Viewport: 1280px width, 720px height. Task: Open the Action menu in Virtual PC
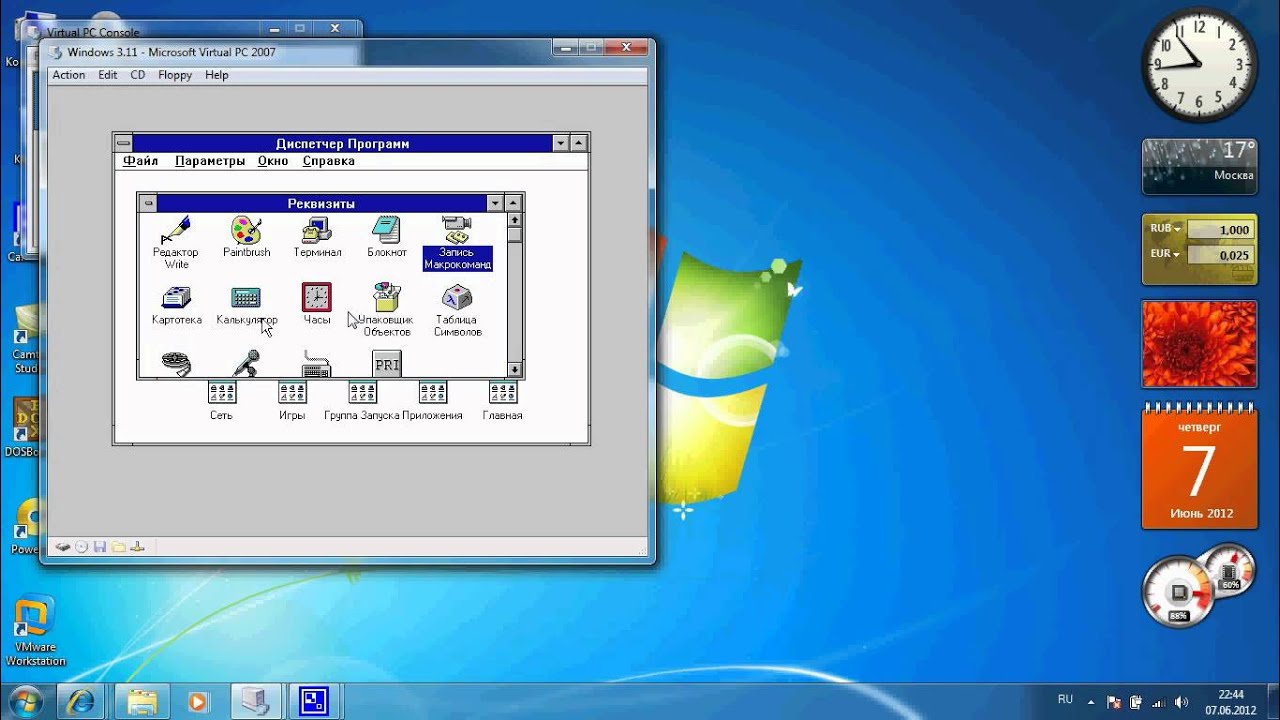(x=69, y=75)
